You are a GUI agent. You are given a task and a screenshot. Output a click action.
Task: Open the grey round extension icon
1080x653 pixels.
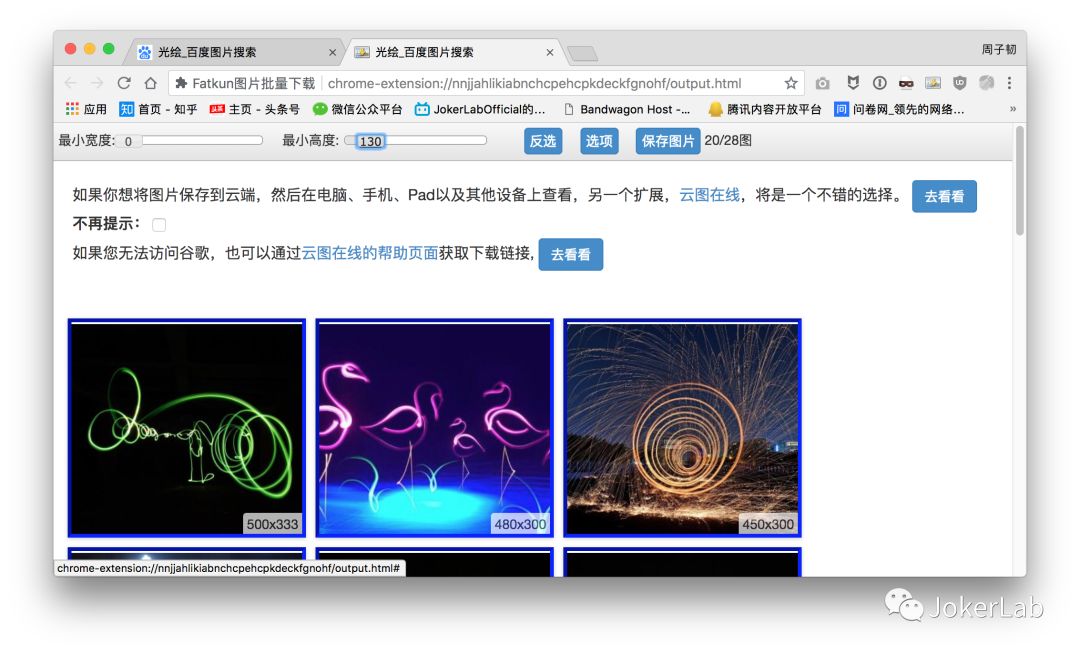coord(986,83)
